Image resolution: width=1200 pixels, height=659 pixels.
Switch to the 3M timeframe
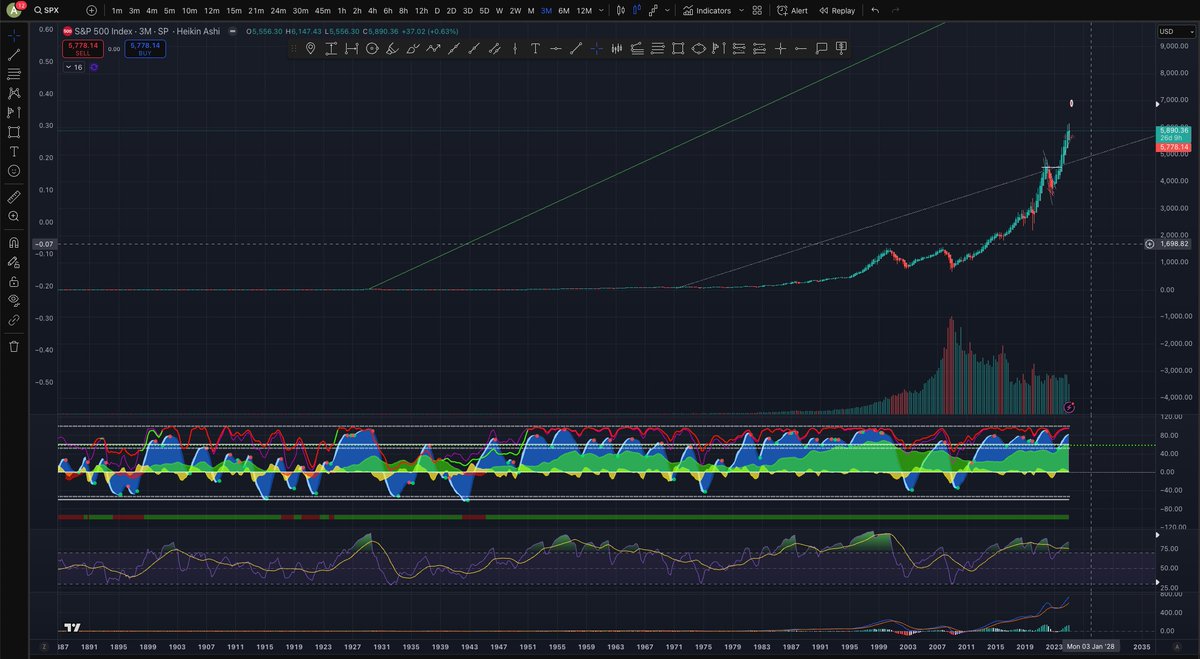click(x=546, y=10)
